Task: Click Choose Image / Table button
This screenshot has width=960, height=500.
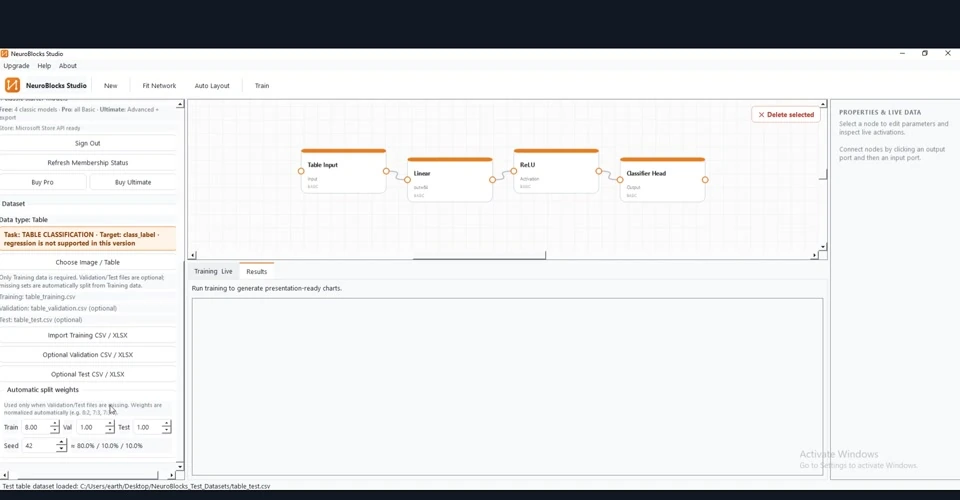Action: pyautogui.click(x=88, y=262)
